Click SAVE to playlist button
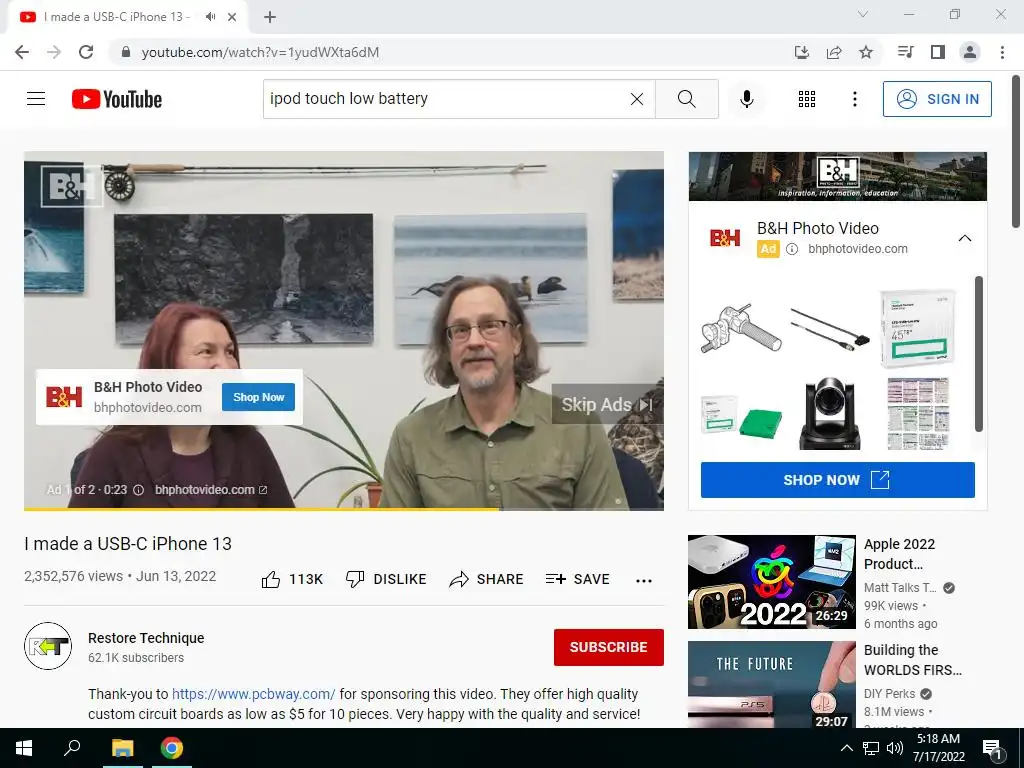Image resolution: width=1024 pixels, height=768 pixels. click(578, 579)
